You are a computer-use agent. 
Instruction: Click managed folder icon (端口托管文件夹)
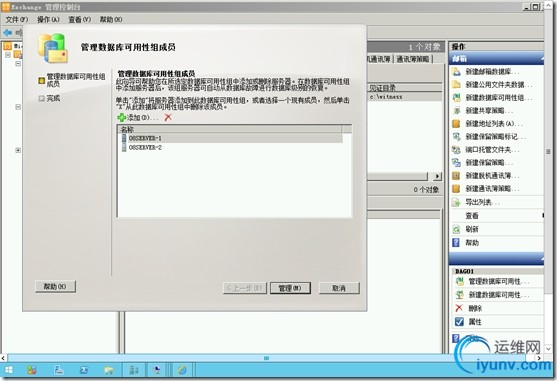pyautogui.click(x=456, y=149)
